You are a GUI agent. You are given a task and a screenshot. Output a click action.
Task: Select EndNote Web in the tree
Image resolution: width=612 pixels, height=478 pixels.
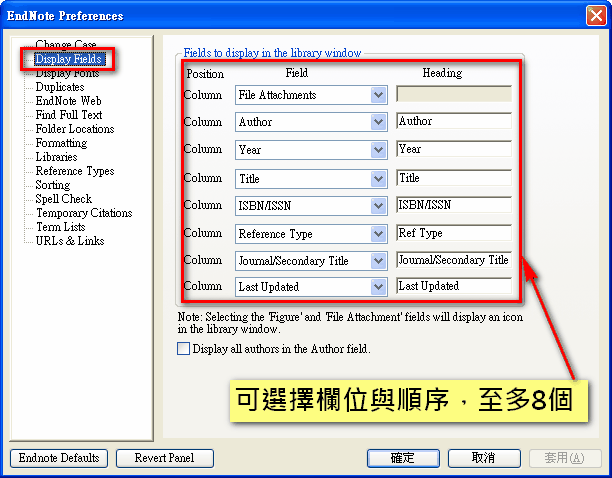pos(68,101)
